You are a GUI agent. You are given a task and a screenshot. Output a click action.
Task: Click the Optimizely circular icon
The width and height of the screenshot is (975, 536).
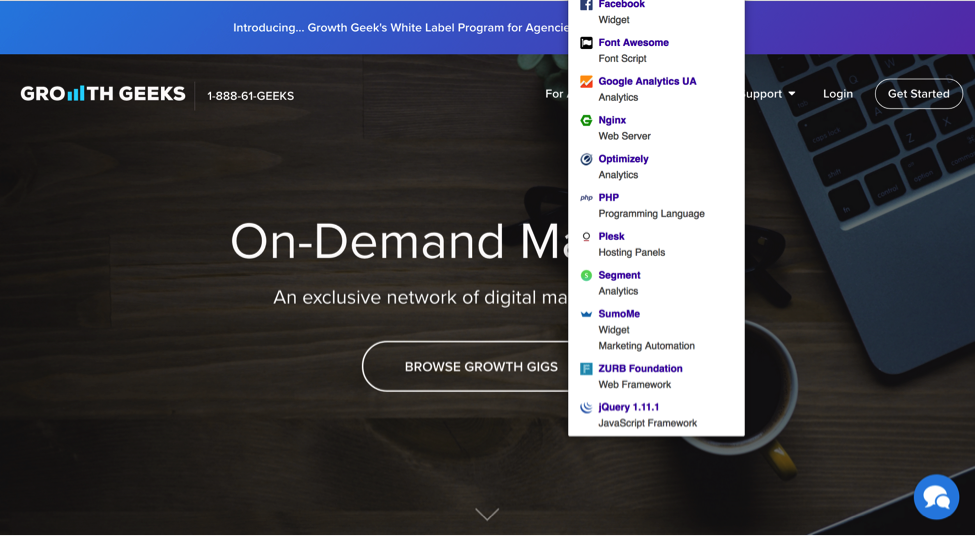tap(586, 159)
